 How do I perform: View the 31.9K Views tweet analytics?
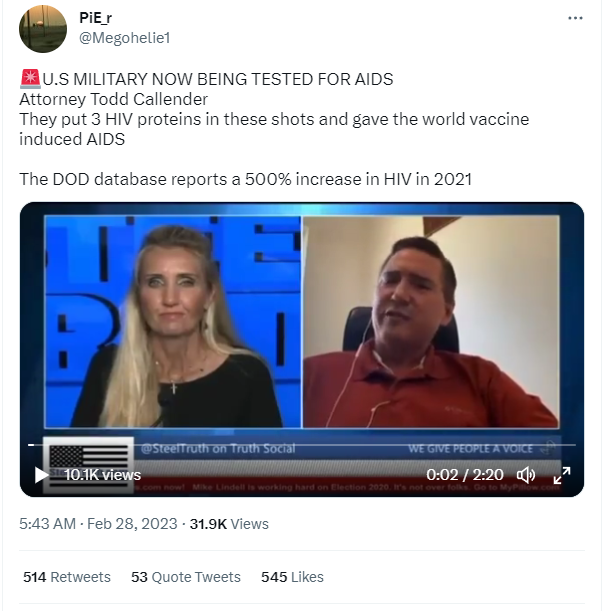point(229,524)
